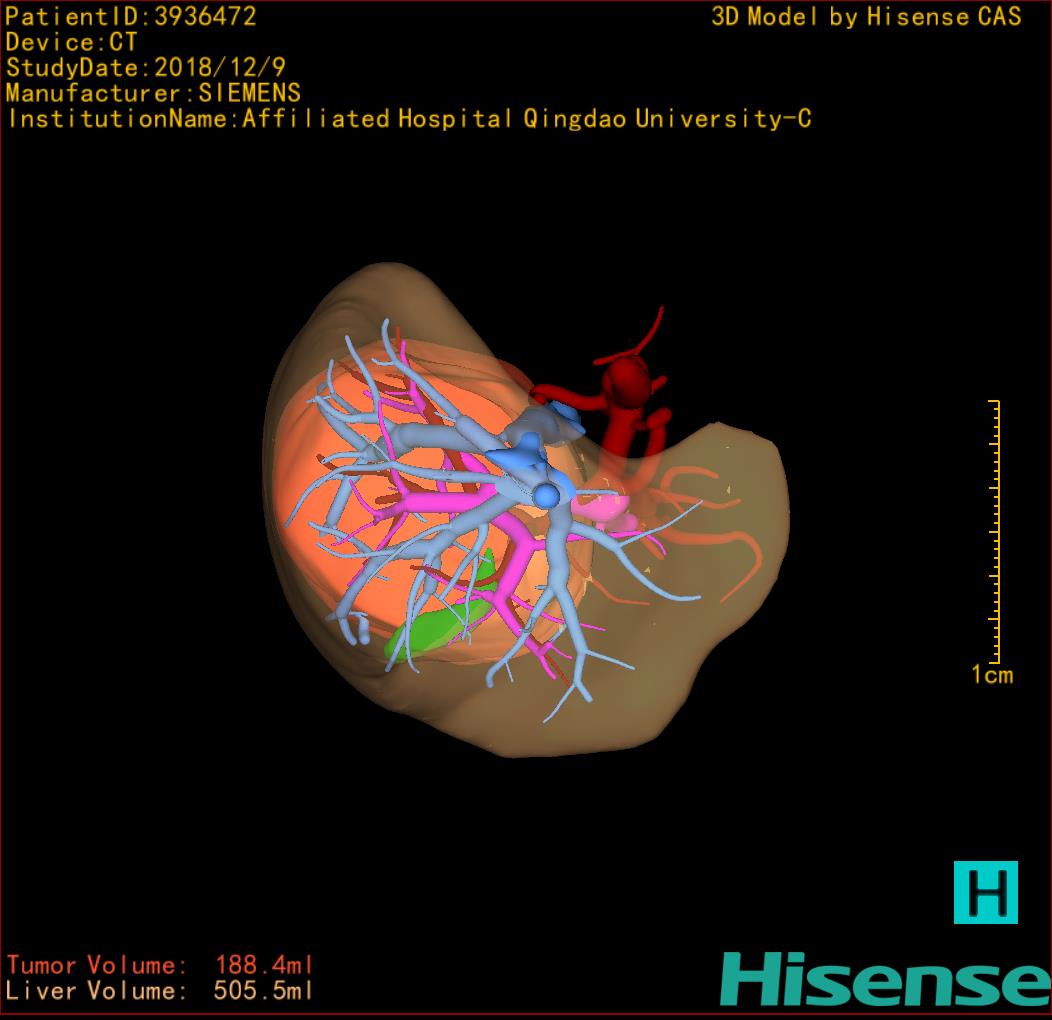Click the cyan H logo icon
1052x1020 pixels.
(x=985, y=891)
